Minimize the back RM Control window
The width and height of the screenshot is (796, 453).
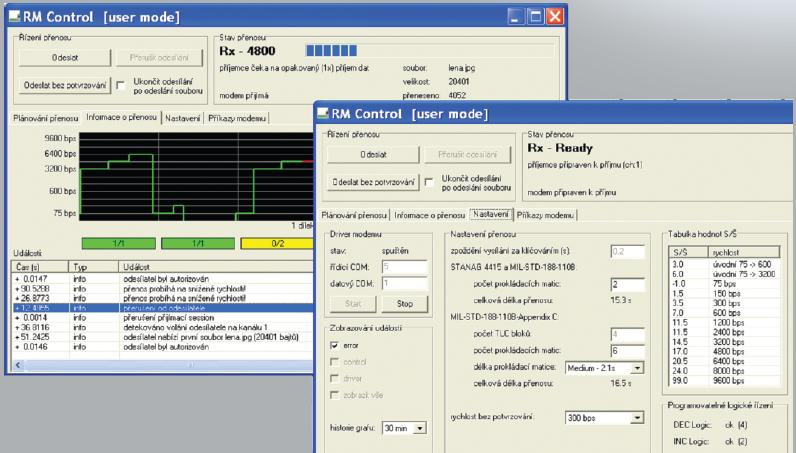click(x=516, y=16)
